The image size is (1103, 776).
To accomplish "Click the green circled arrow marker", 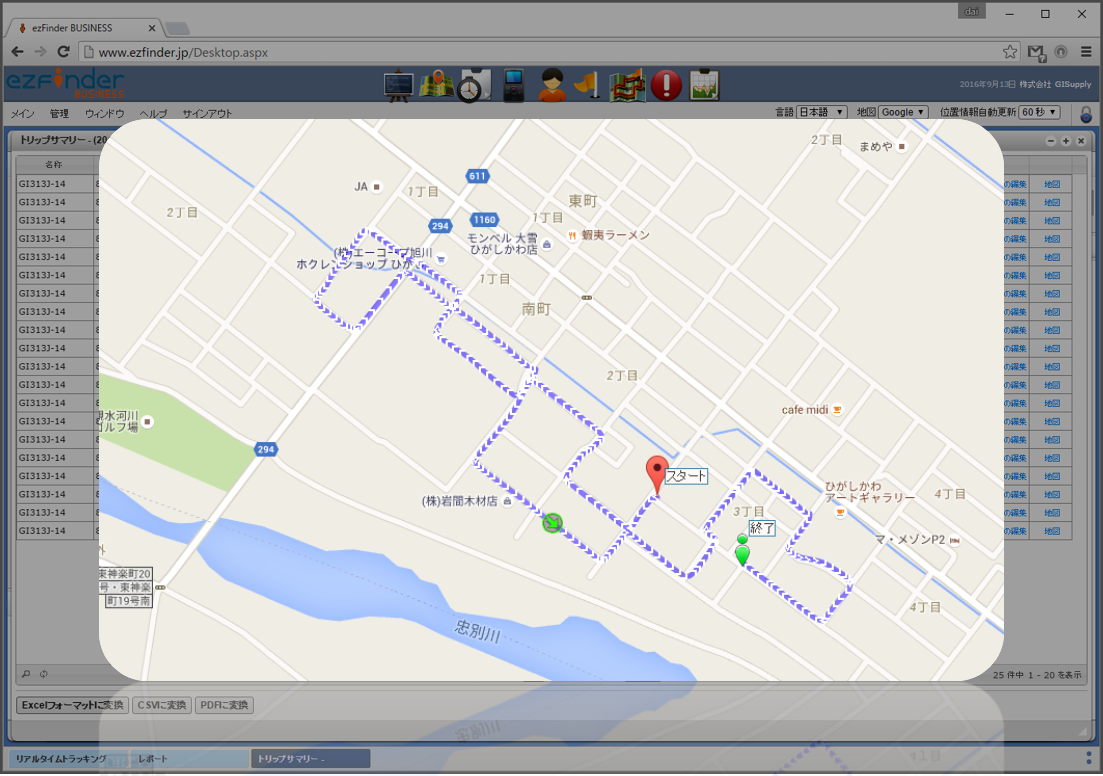I will [x=553, y=523].
